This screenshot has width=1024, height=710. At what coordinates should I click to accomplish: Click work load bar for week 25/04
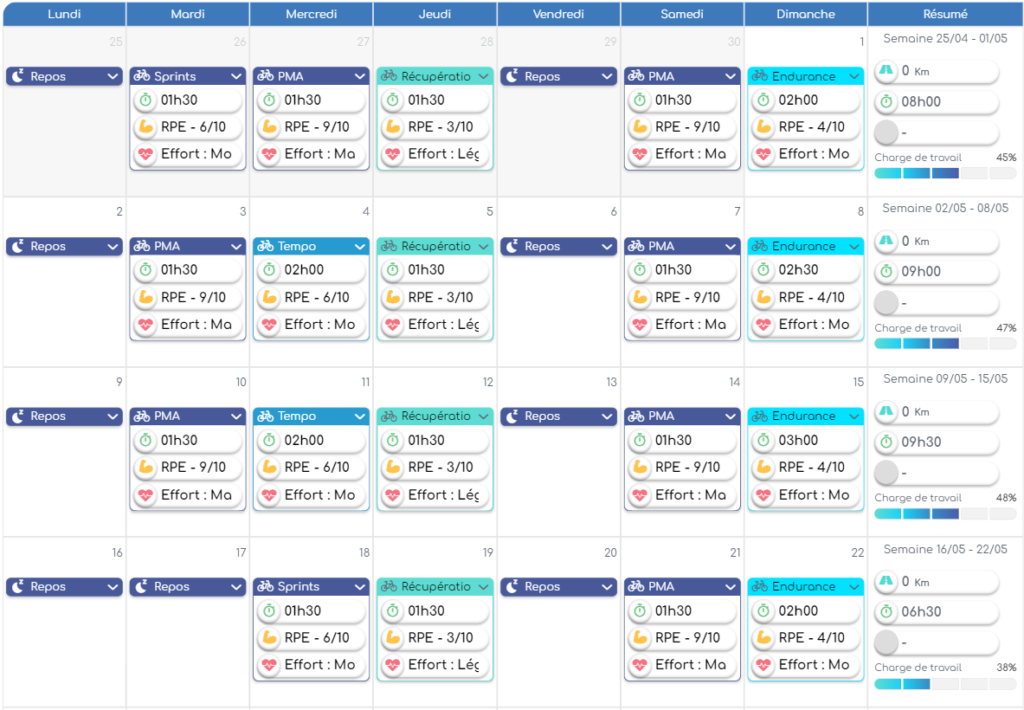(x=945, y=173)
